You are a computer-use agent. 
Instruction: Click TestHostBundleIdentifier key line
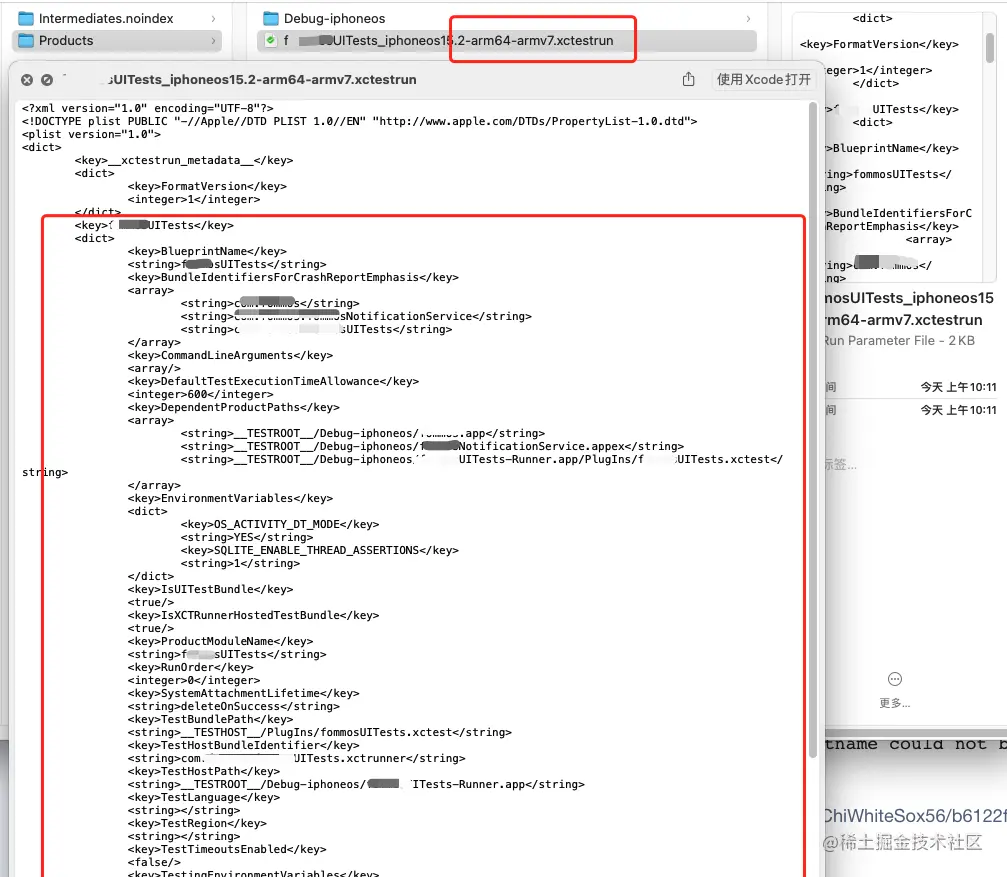pyautogui.click(x=243, y=745)
